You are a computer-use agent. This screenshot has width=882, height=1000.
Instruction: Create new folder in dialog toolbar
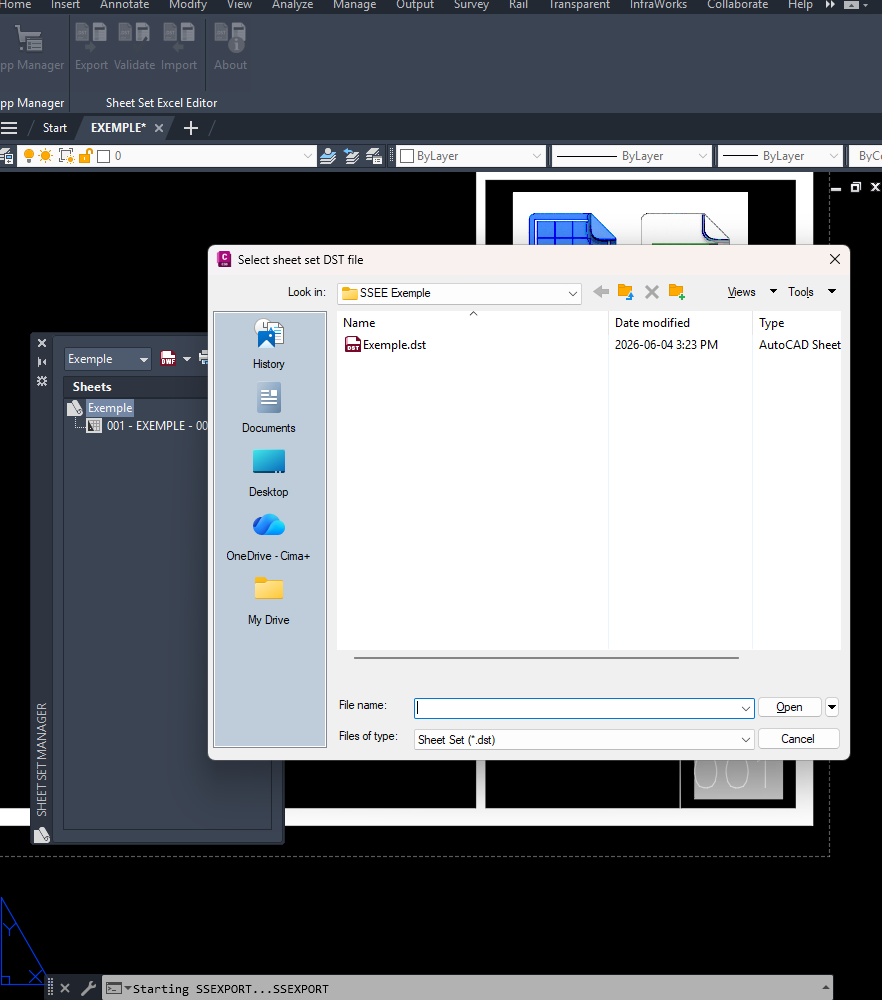677,292
